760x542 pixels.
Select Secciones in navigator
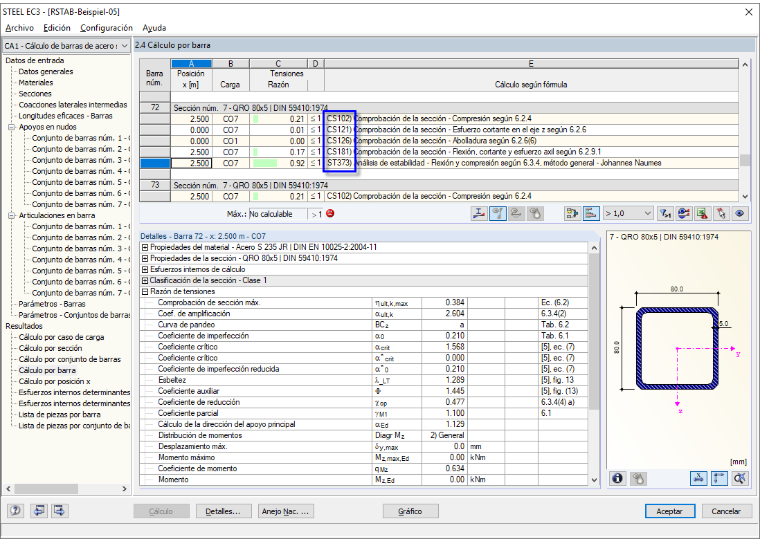click(35, 94)
